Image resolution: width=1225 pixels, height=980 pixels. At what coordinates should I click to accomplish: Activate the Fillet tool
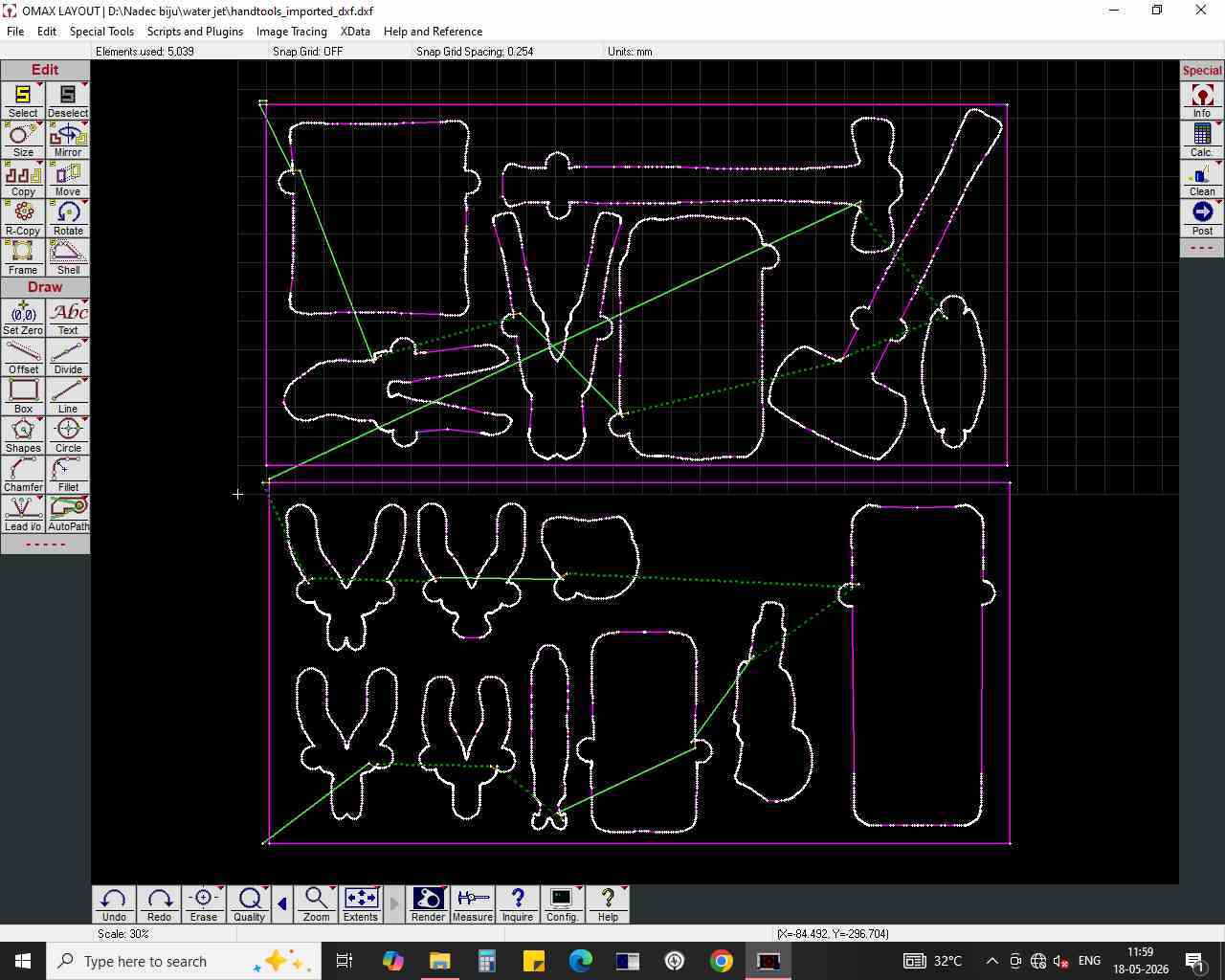click(x=68, y=475)
